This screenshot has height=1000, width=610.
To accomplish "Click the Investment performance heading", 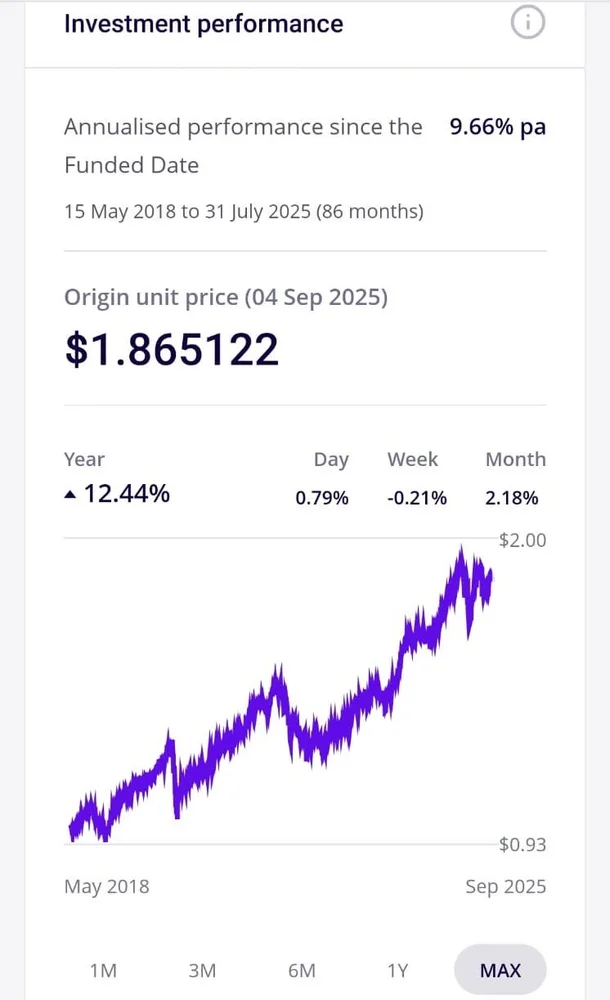I will pos(203,24).
